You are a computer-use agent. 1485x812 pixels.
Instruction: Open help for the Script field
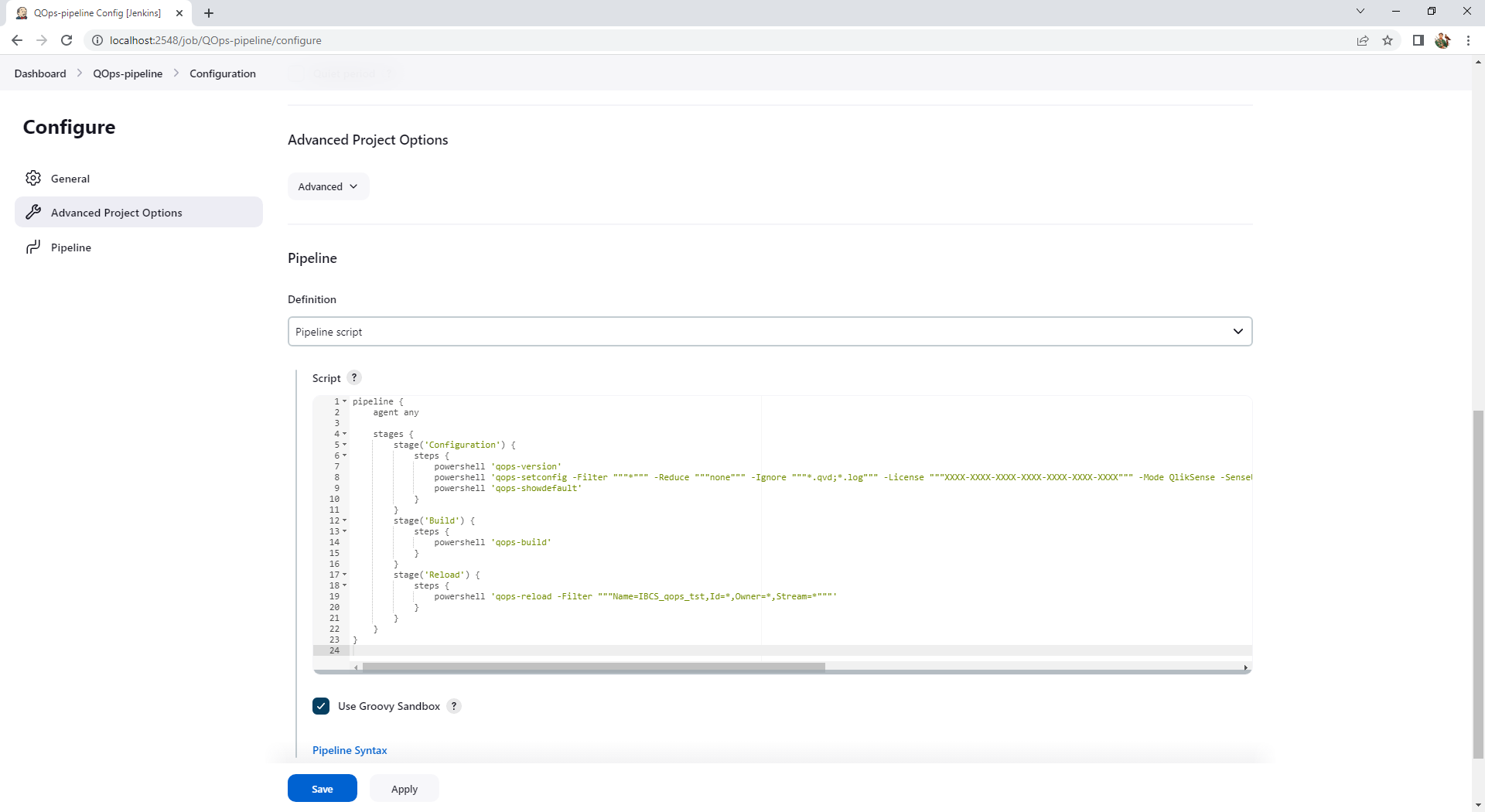(354, 378)
